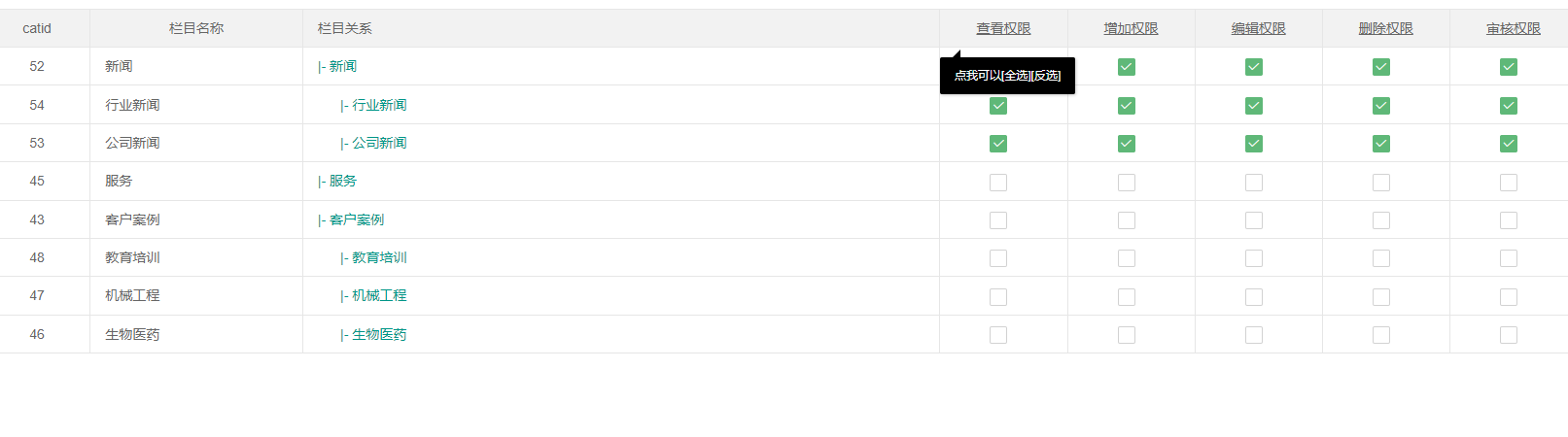Viewport: 1568px width, 437px height.
Task: Uncheck 增加权限 for the 新闻 row
Action: click(x=1127, y=67)
